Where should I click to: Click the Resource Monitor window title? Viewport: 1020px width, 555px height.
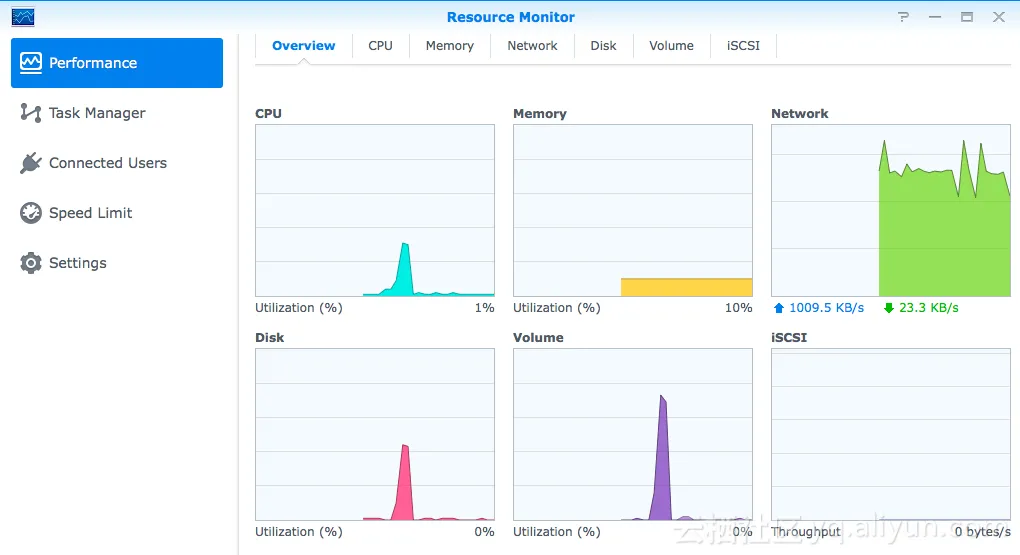(511, 17)
